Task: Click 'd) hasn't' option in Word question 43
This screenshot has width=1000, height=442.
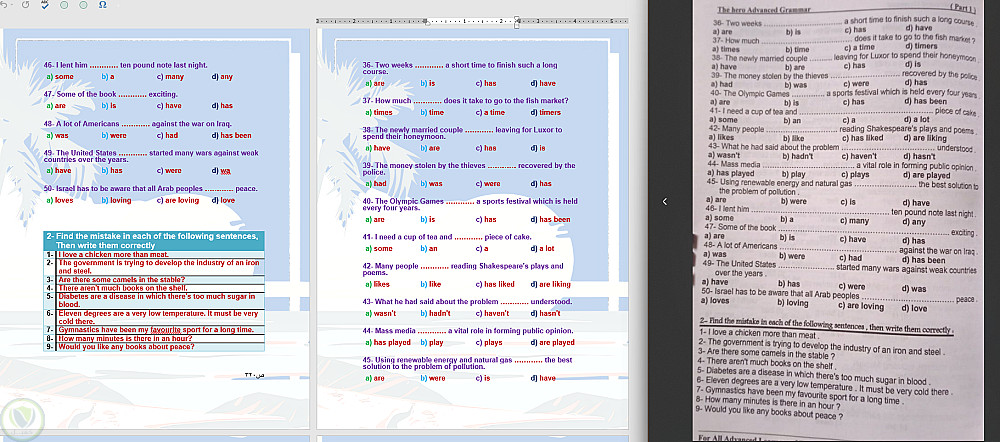Action: tap(545, 313)
